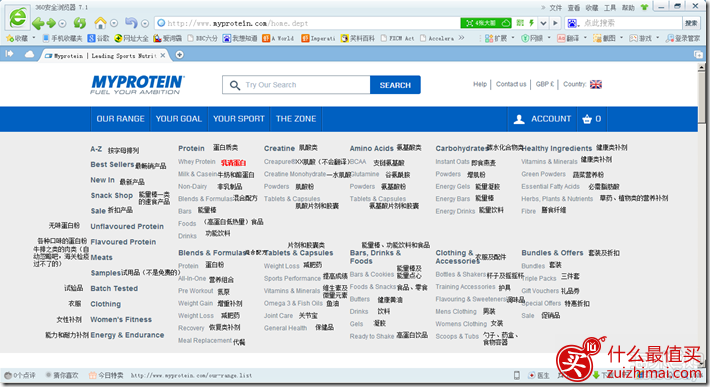710x387 pixels.
Task: Click the lightning speed-mode icon
Action: (x=532, y=23)
